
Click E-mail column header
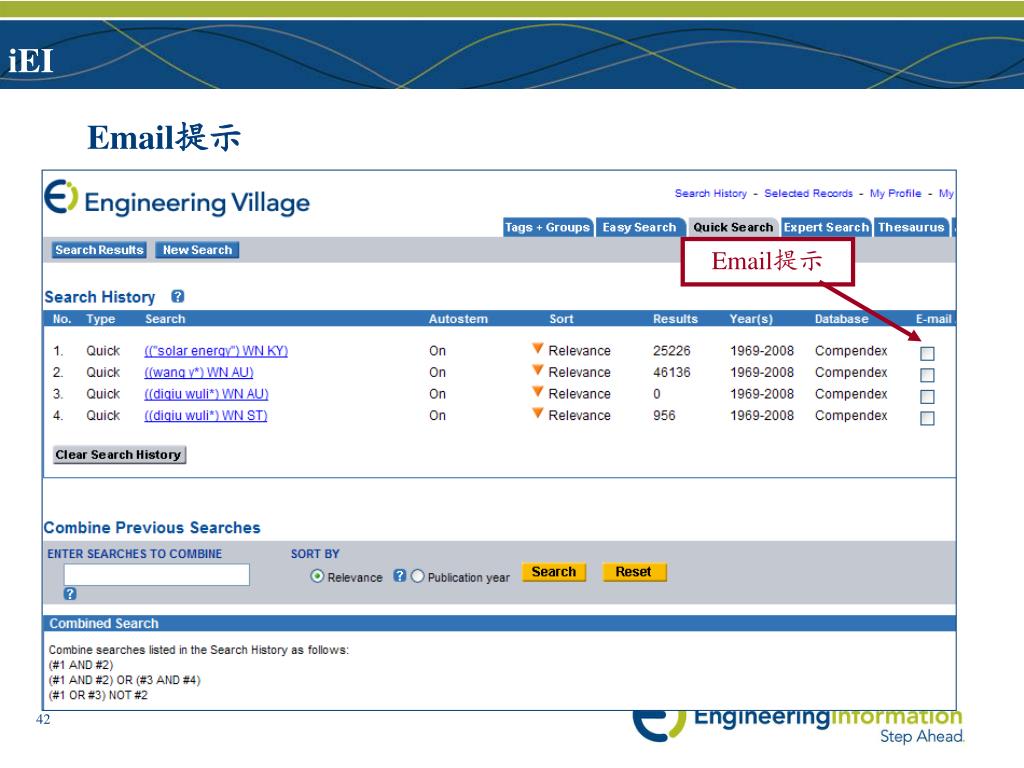[x=933, y=319]
